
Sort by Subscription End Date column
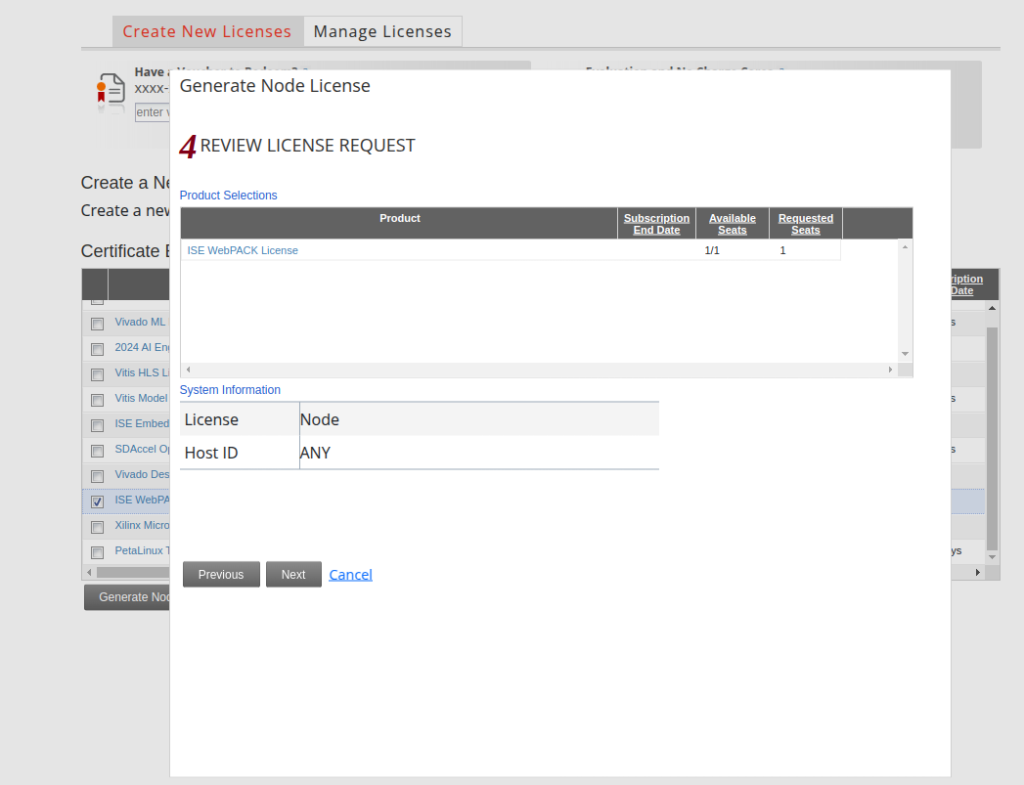tap(656, 224)
